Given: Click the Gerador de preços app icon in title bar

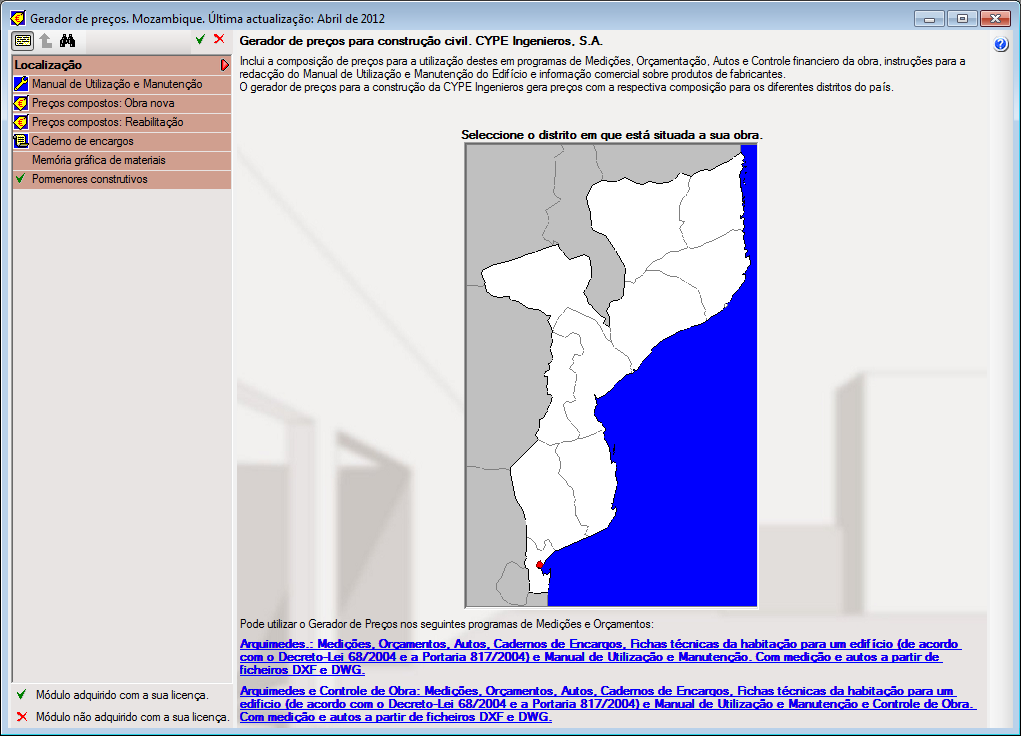Looking at the screenshot, I should [18, 18].
